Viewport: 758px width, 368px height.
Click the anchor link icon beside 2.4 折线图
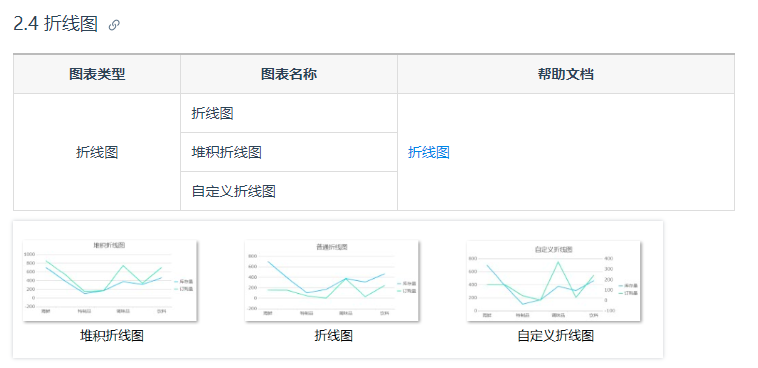(x=114, y=25)
